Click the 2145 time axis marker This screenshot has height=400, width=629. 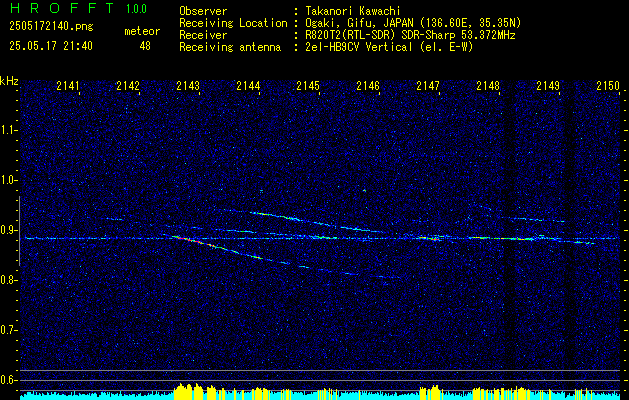pos(308,86)
